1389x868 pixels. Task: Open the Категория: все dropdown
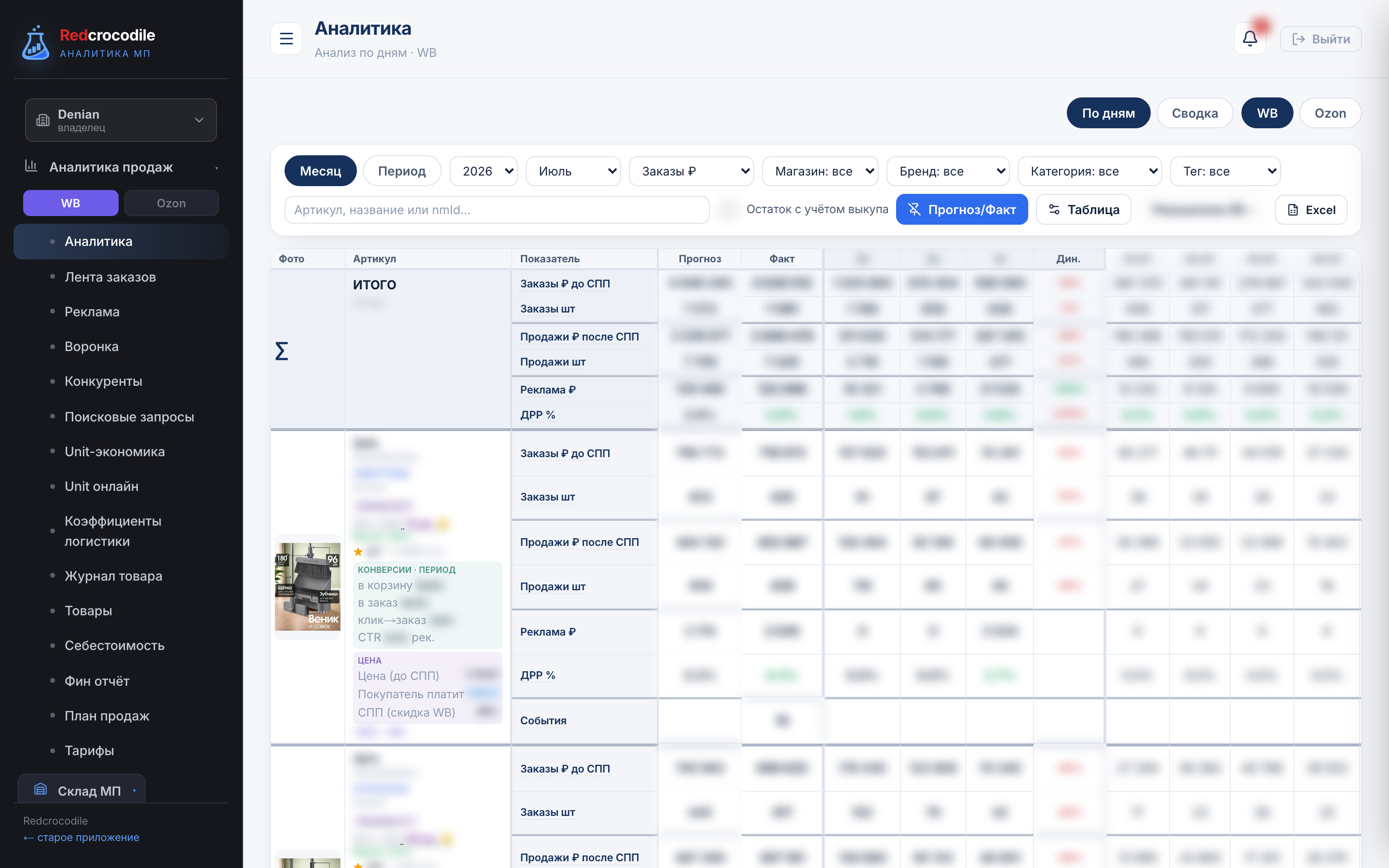click(x=1089, y=171)
